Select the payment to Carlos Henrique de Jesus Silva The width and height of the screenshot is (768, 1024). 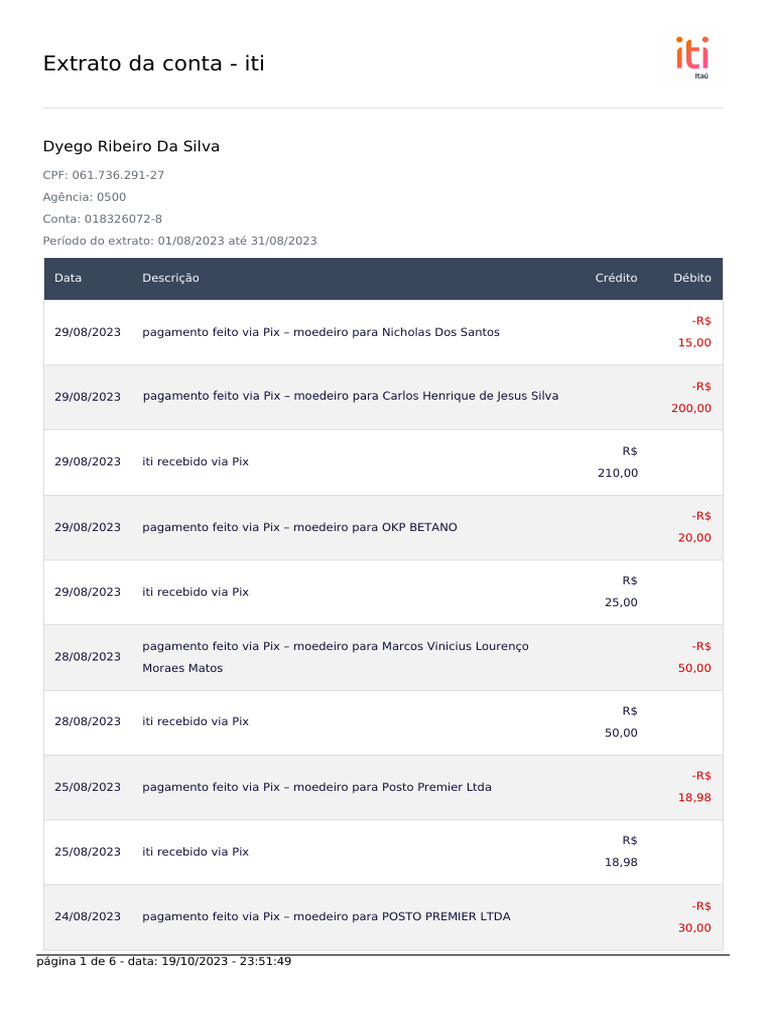coord(351,396)
